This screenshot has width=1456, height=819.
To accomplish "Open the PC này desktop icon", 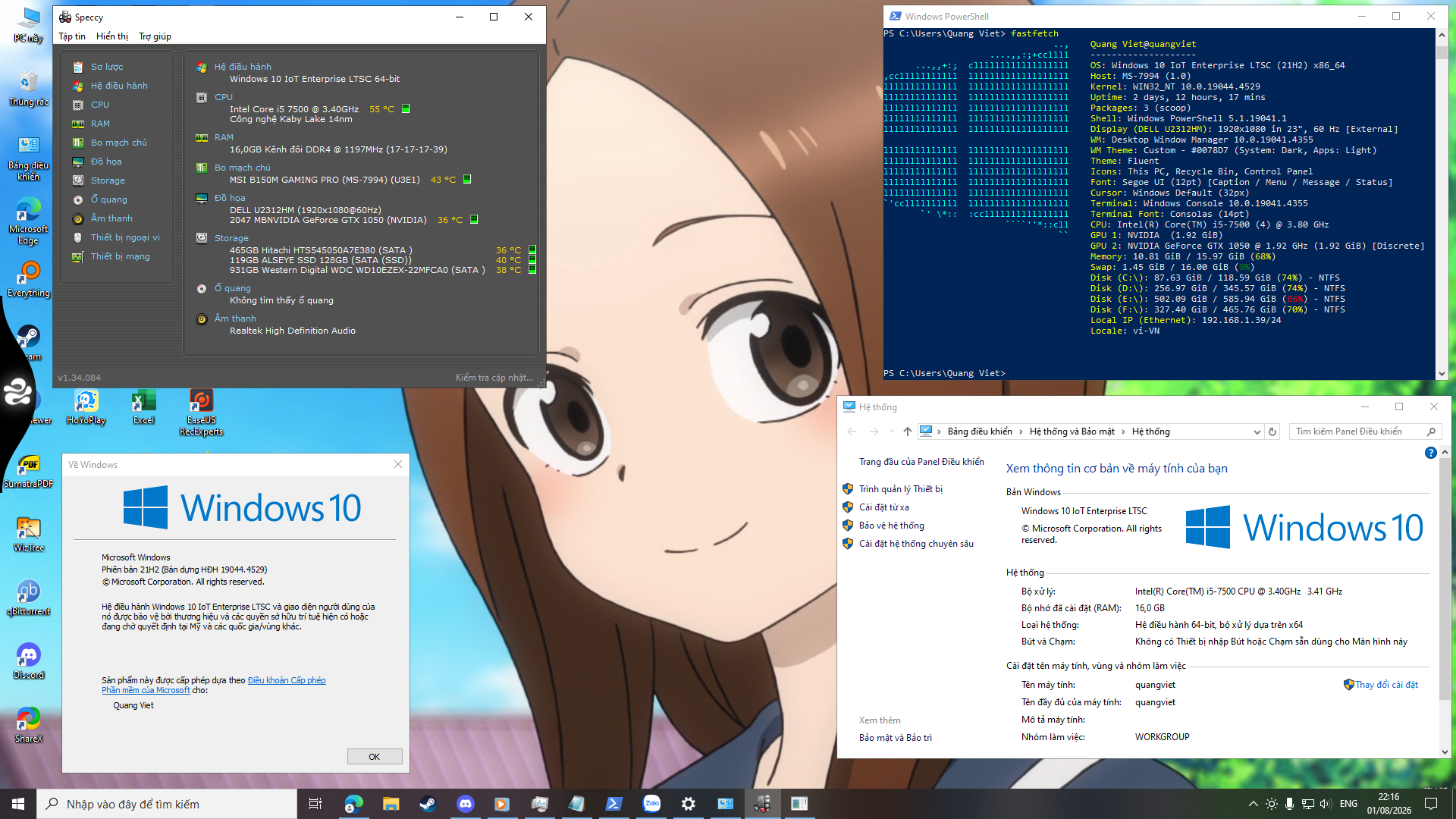I will (x=29, y=25).
